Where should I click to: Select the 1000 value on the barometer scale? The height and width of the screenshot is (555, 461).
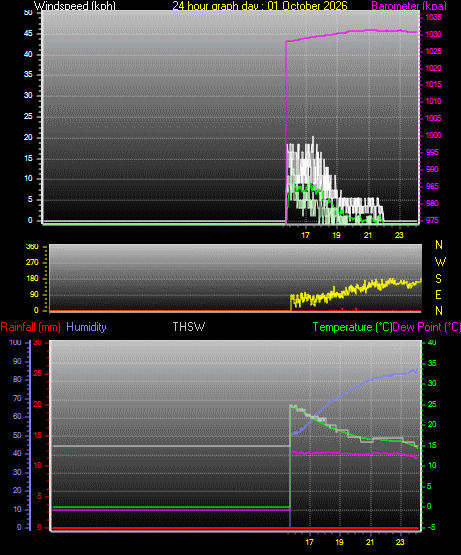433,135
